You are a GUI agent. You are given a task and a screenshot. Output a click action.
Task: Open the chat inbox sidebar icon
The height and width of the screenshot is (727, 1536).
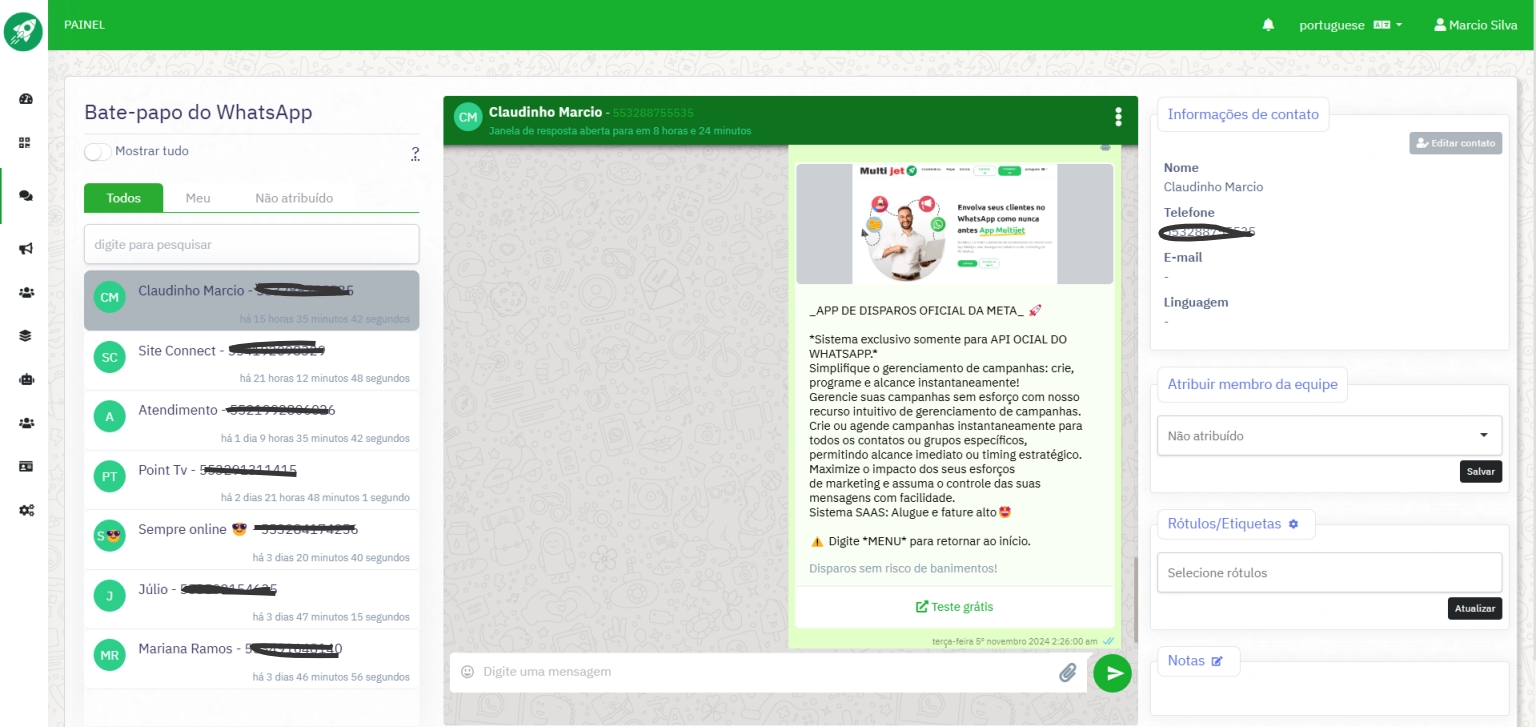pos(26,196)
